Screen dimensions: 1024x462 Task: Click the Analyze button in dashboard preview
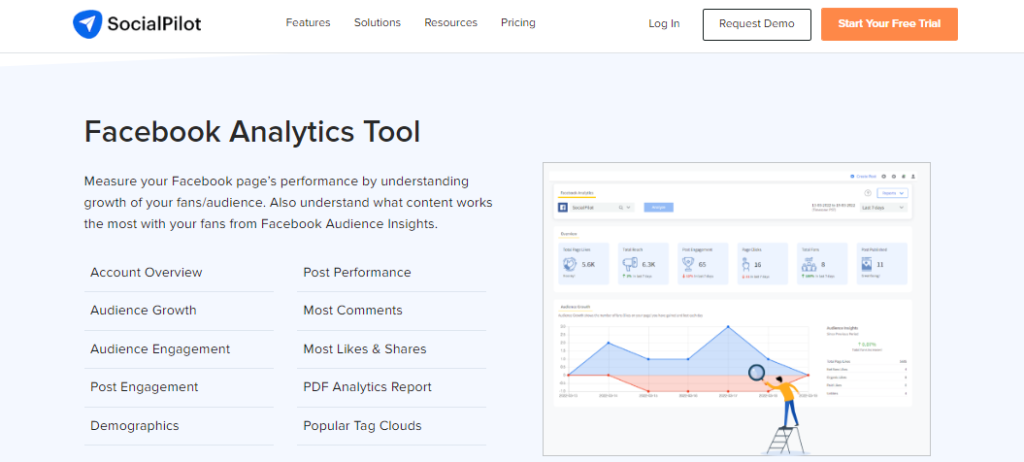(x=658, y=207)
